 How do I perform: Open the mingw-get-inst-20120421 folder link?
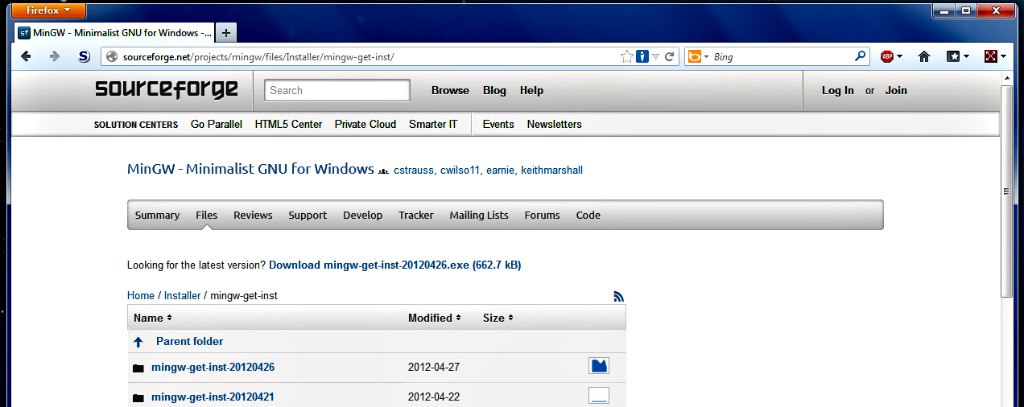(213, 397)
